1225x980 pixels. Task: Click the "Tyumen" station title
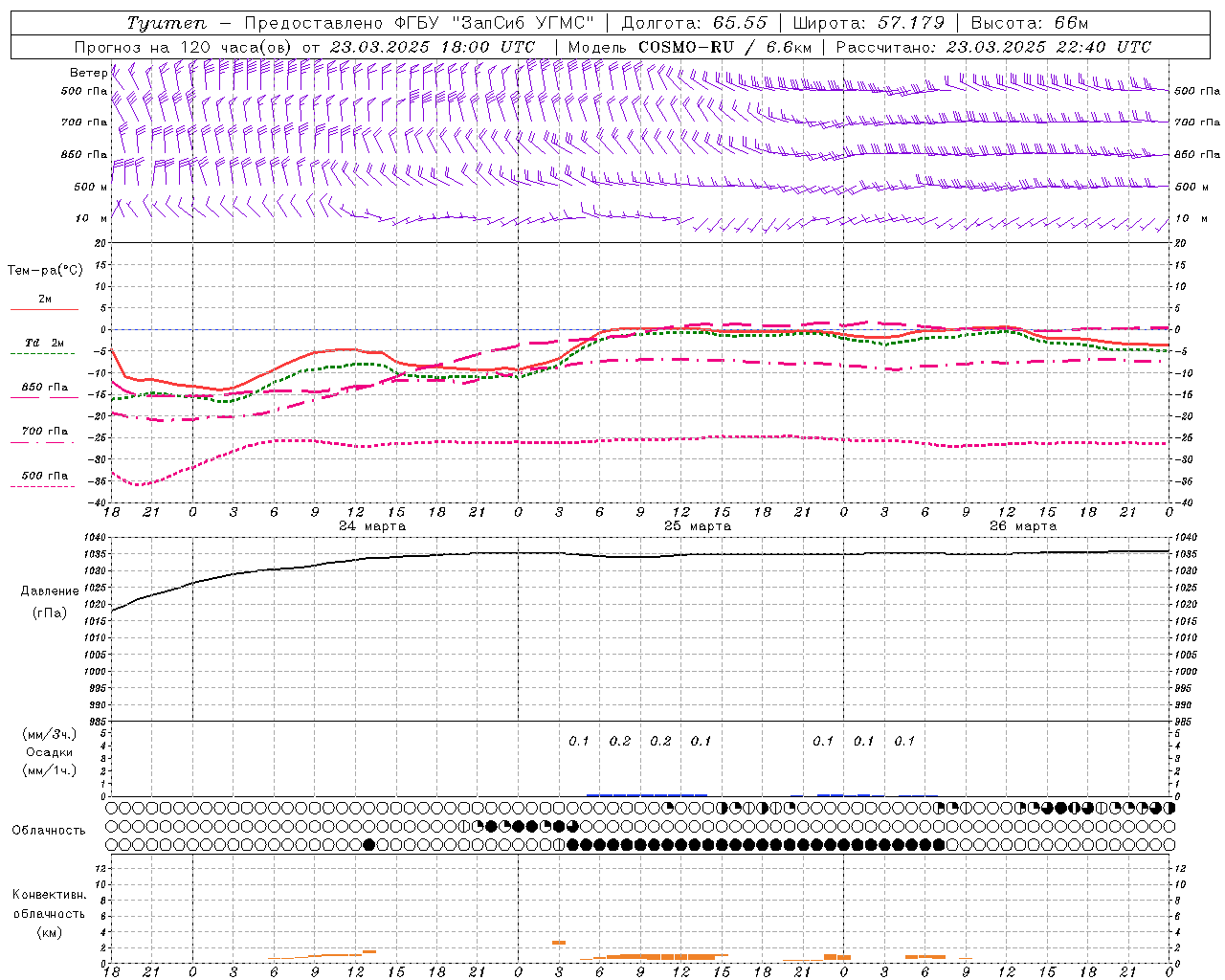(167, 23)
